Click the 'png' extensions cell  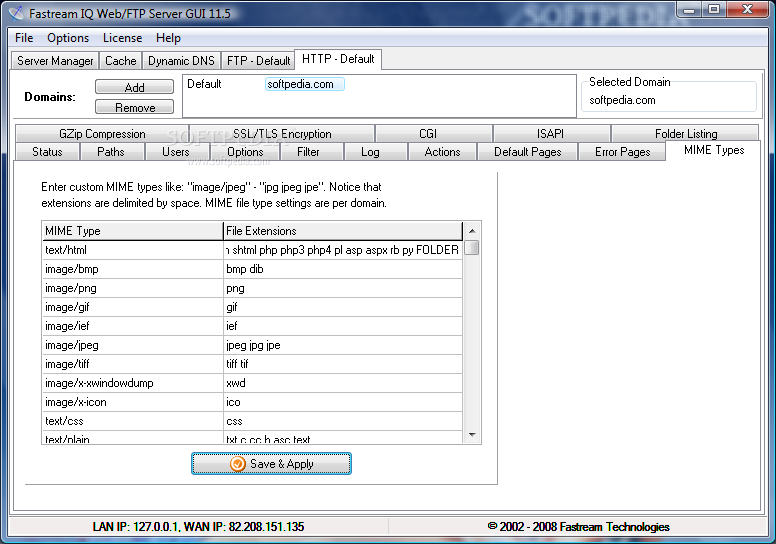point(342,288)
